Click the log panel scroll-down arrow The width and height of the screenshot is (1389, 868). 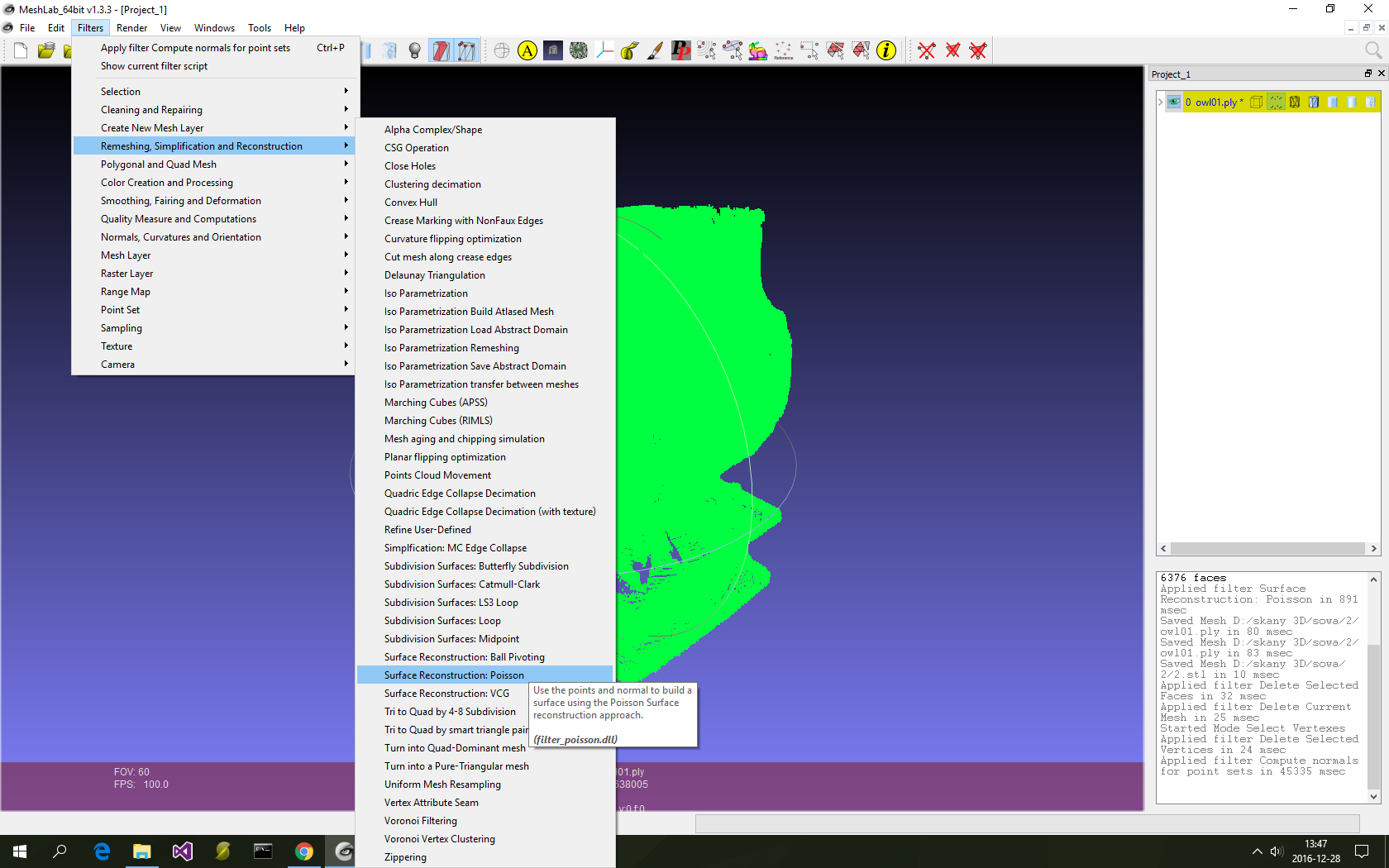click(1374, 797)
